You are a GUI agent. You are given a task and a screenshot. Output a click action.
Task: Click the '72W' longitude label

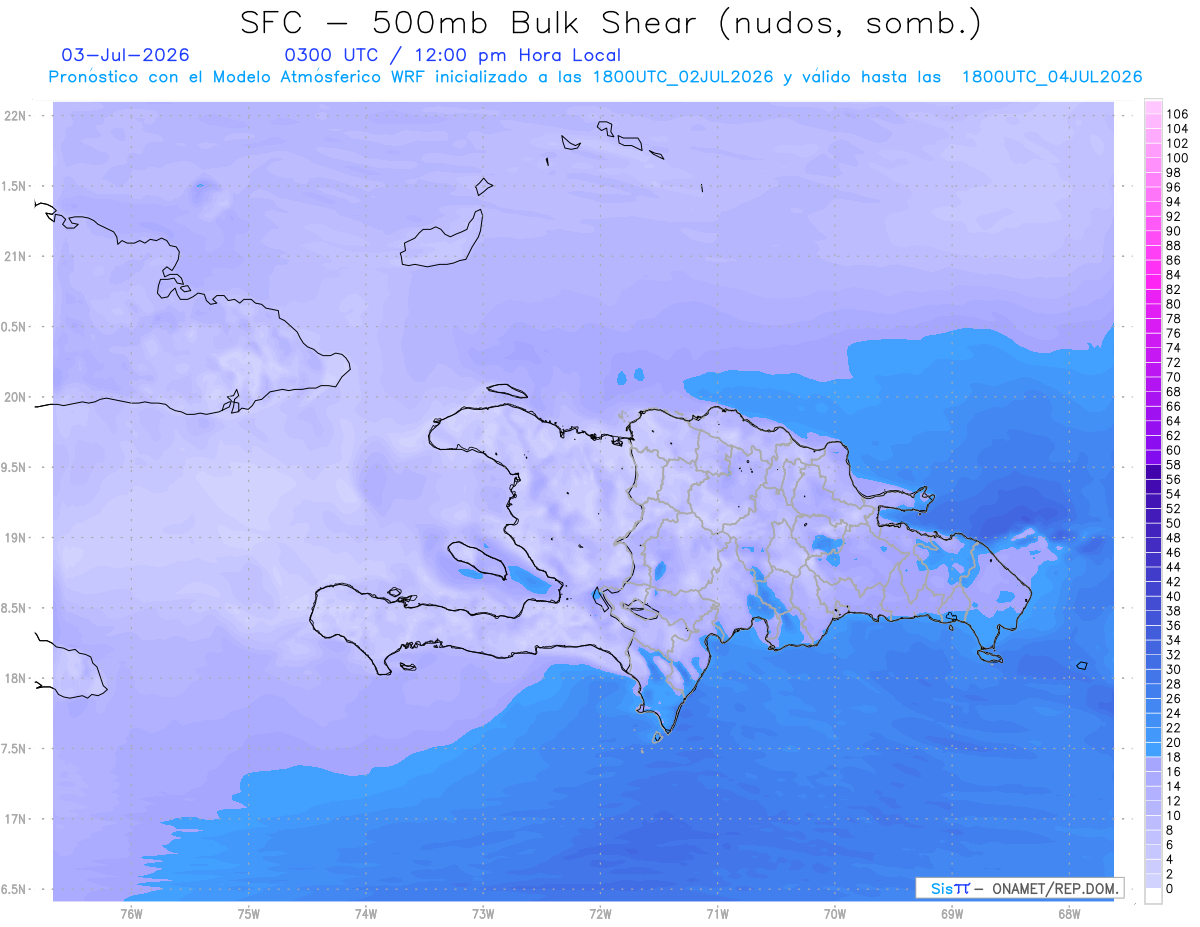click(600, 914)
